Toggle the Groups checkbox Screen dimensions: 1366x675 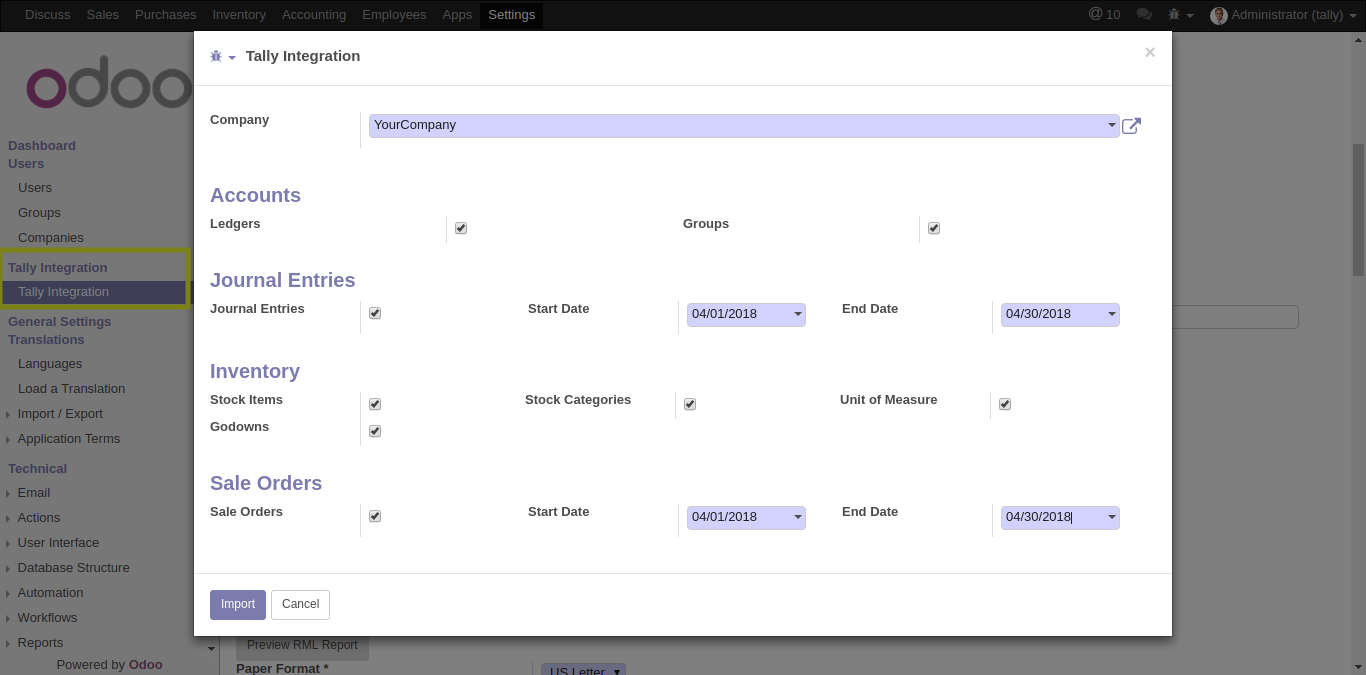point(934,228)
